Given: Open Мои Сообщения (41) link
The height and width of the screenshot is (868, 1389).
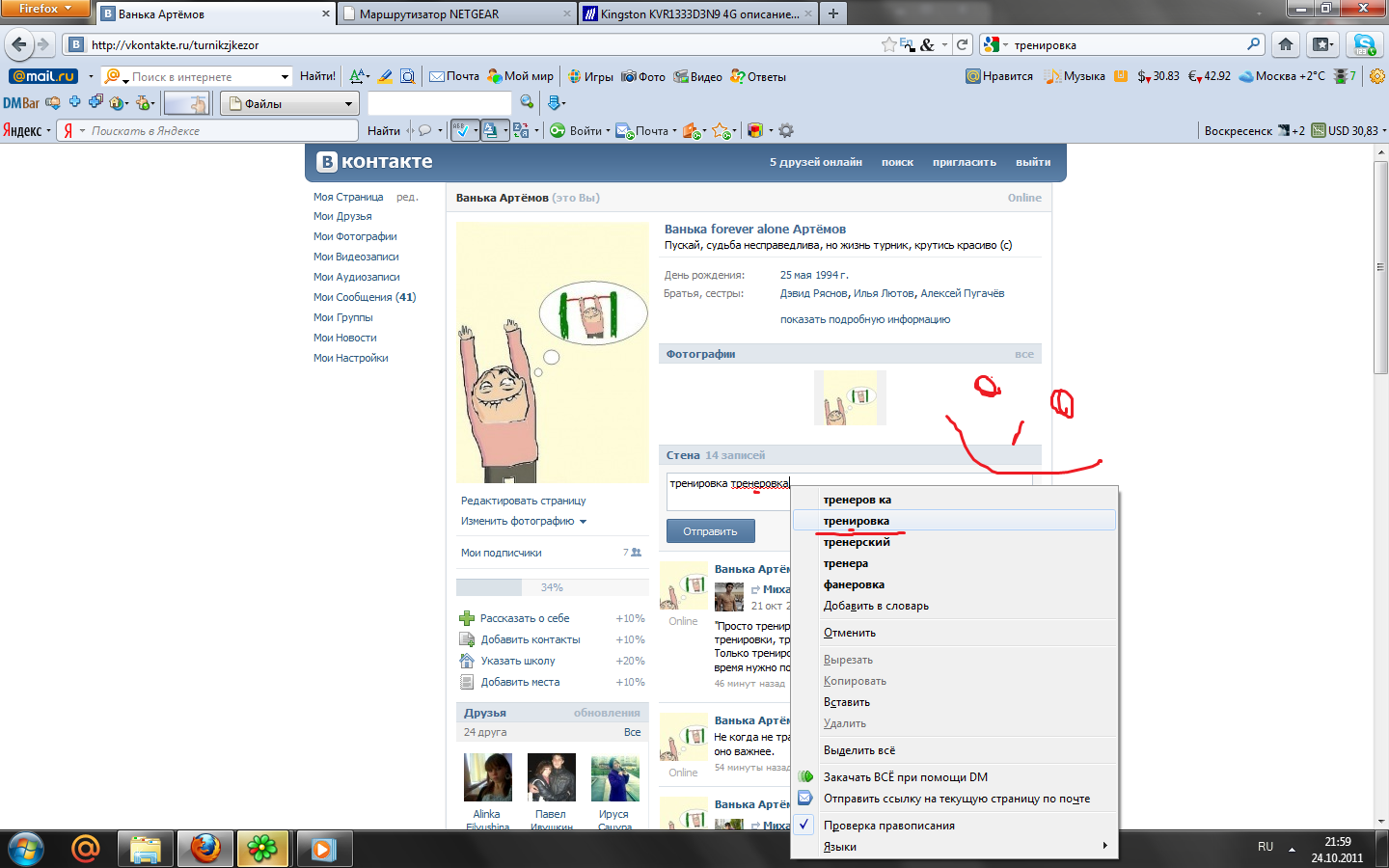Looking at the screenshot, I should (365, 297).
